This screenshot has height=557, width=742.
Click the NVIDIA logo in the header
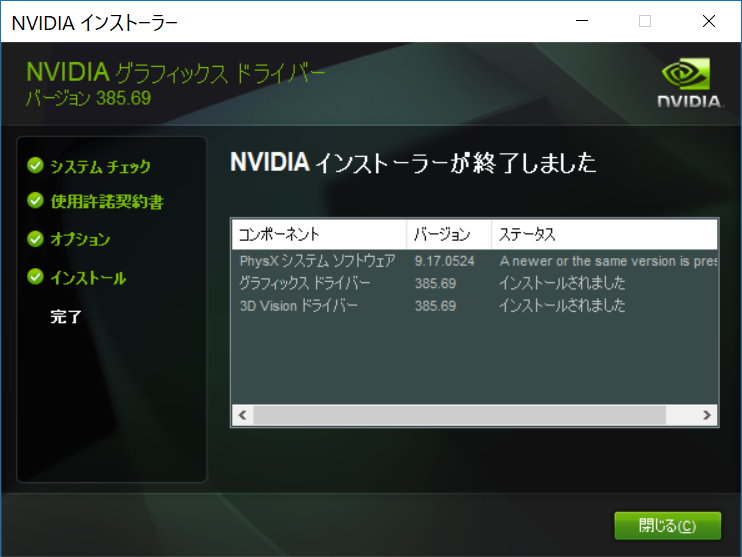click(689, 82)
